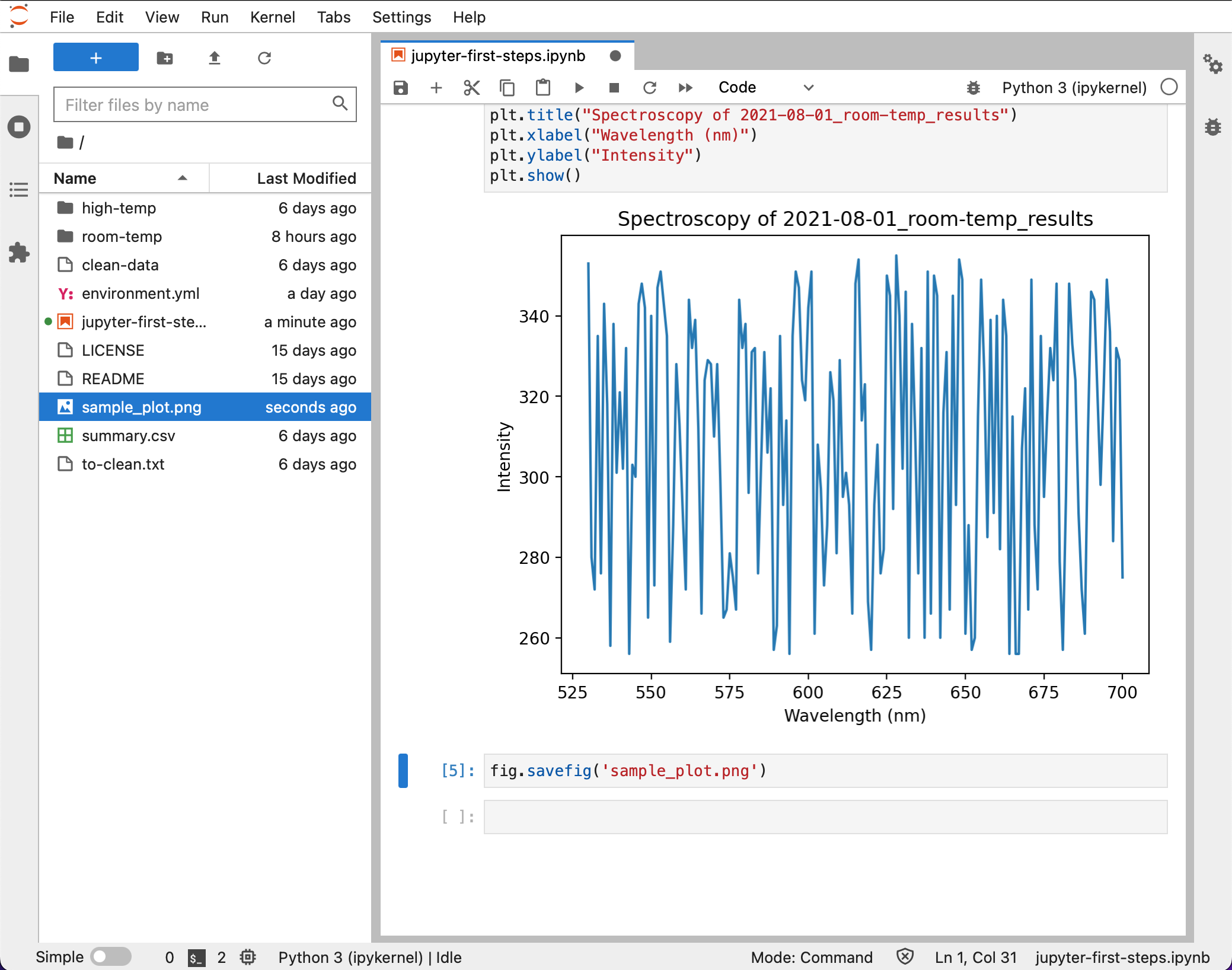Select to-clean.txt file

click(205, 464)
